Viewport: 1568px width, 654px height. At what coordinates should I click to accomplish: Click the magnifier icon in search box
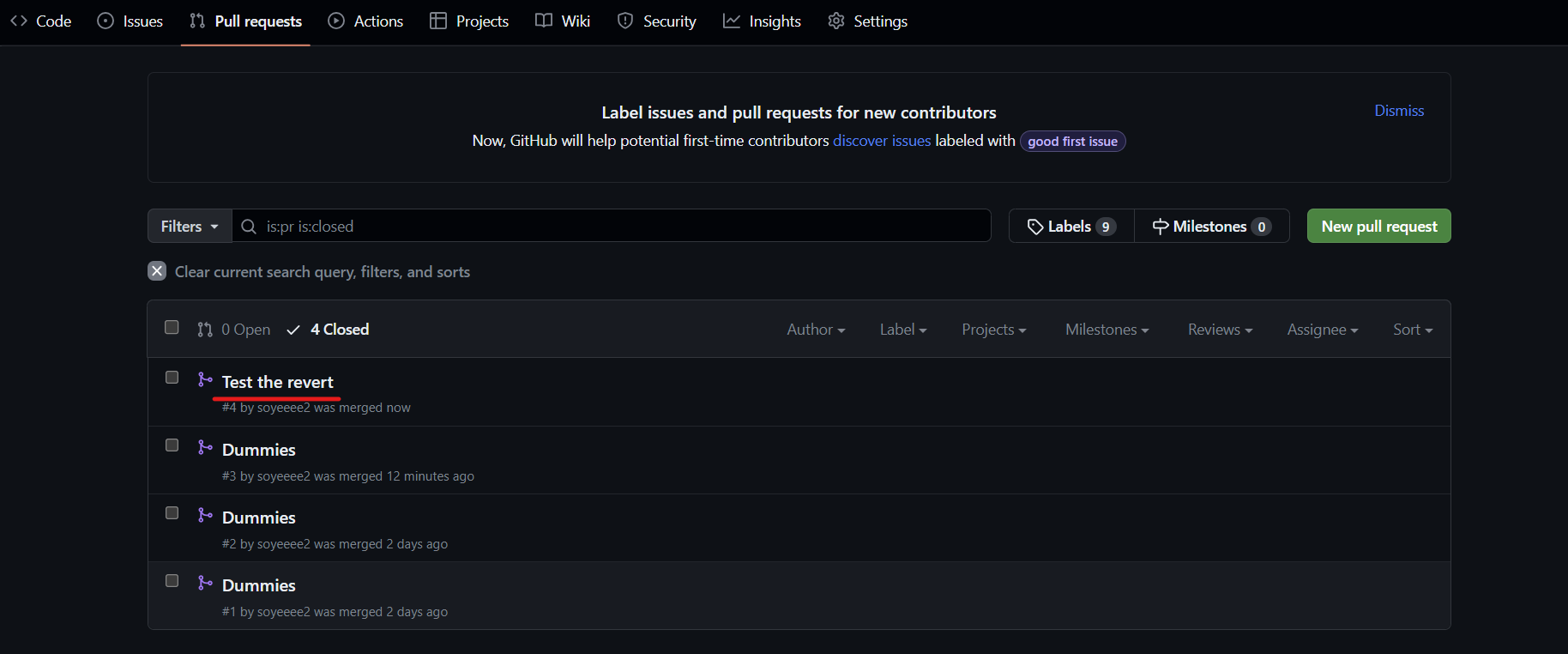coord(249,227)
